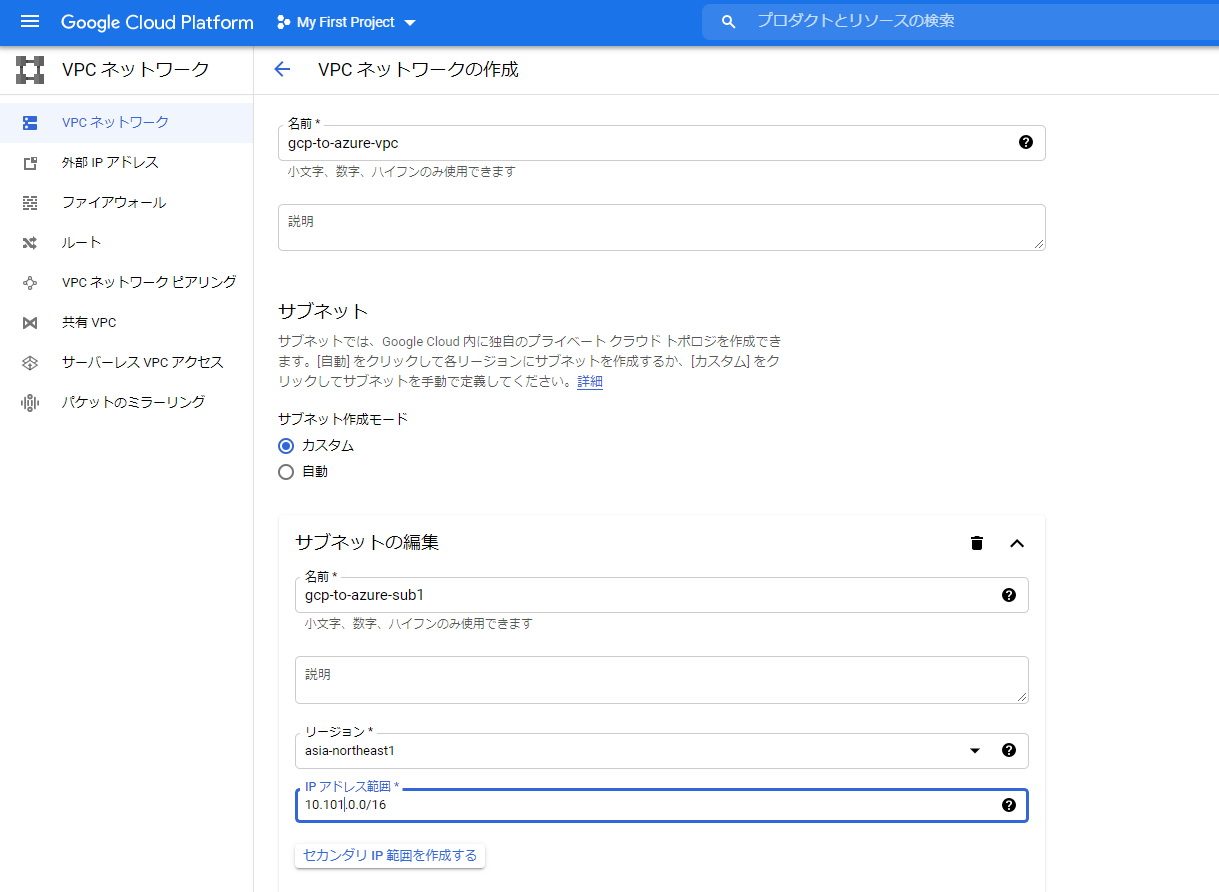Open the hamburger navigation menu
The image size is (1219, 892).
click(x=30, y=22)
